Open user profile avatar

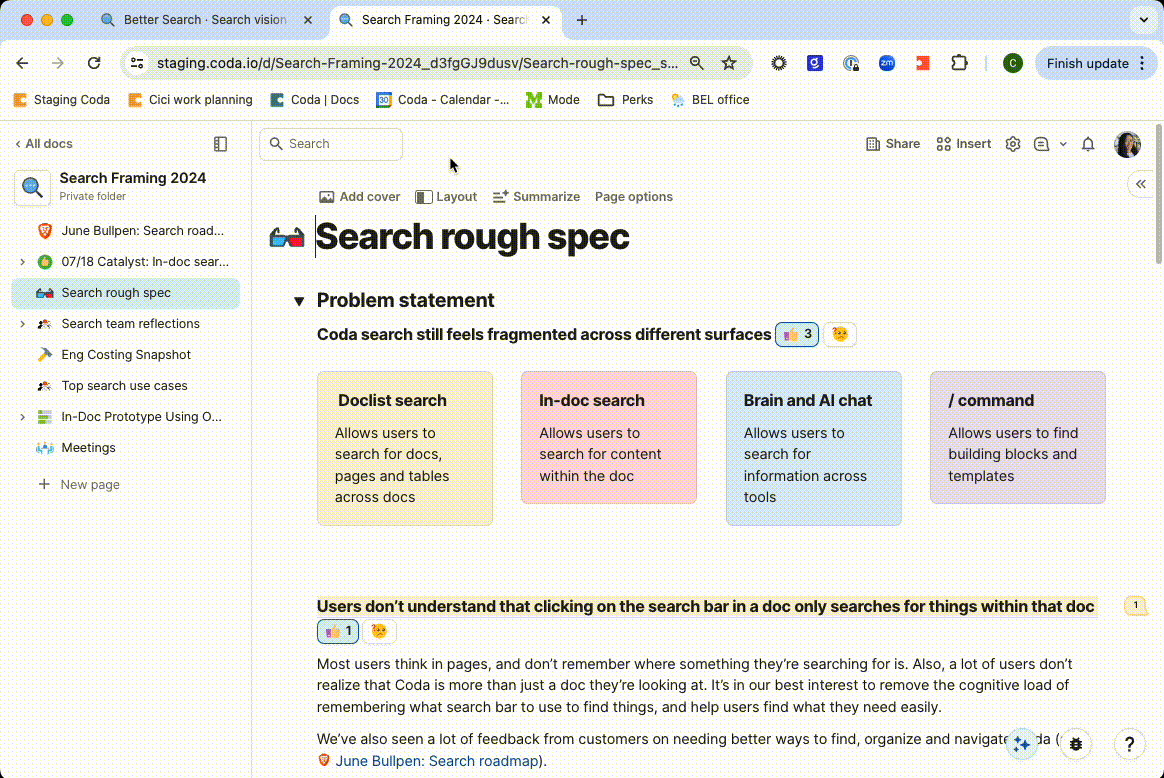(x=1127, y=144)
